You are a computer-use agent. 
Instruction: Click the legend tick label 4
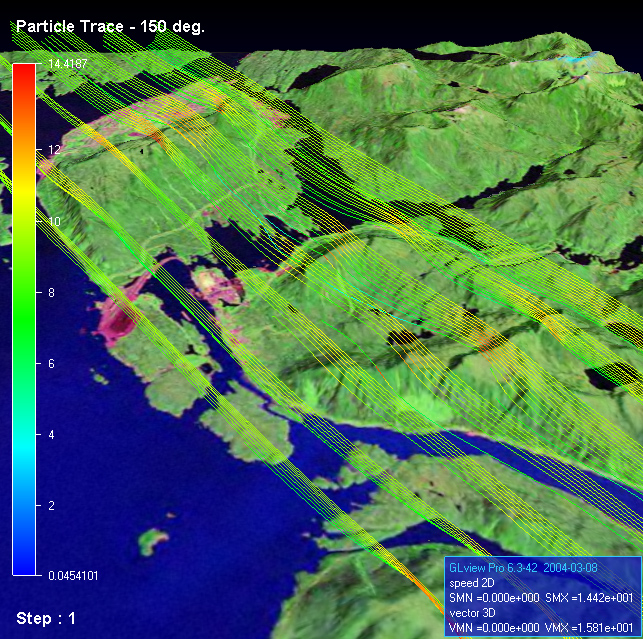point(51,435)
